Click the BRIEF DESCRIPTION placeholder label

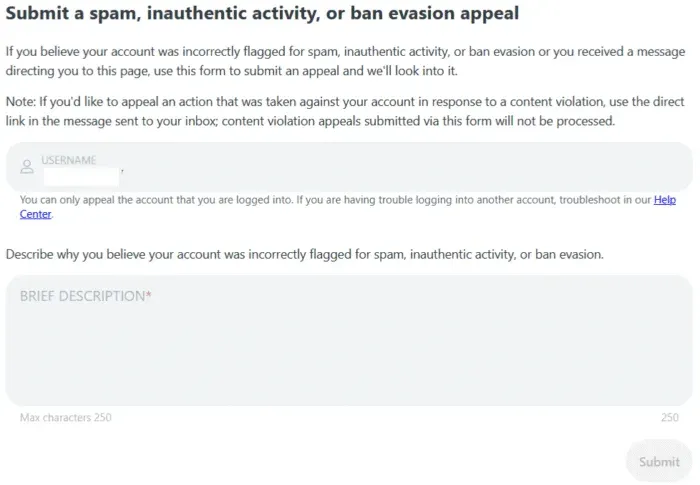(82, 297)
